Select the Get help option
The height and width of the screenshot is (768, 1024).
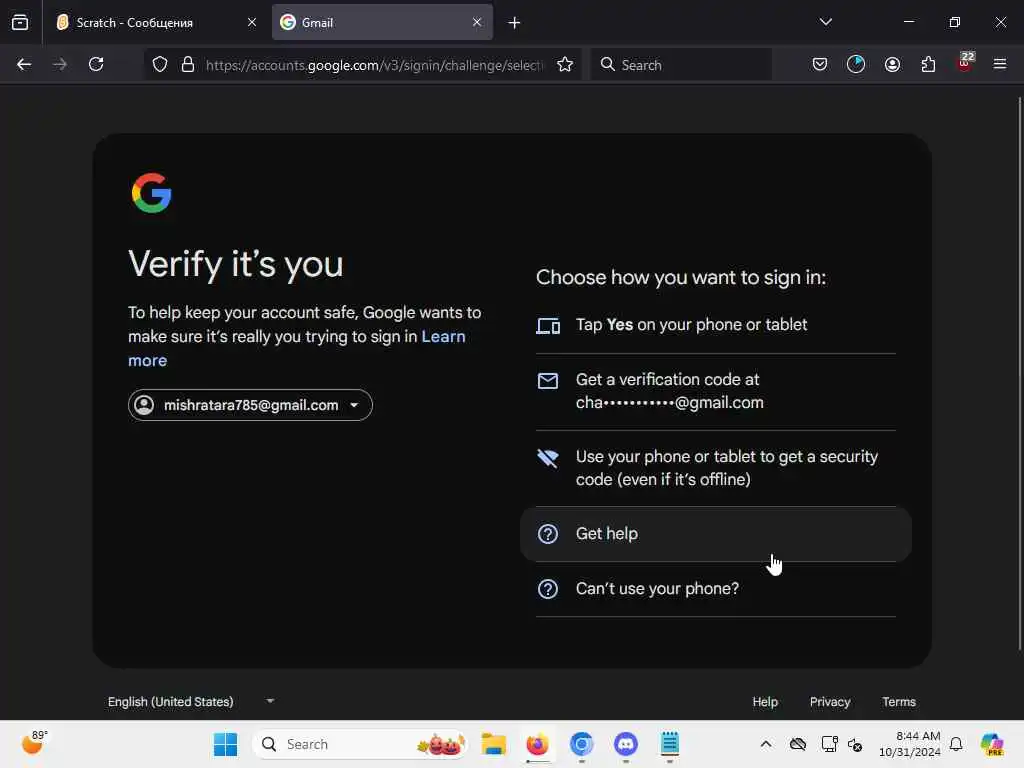click(716, 534)
